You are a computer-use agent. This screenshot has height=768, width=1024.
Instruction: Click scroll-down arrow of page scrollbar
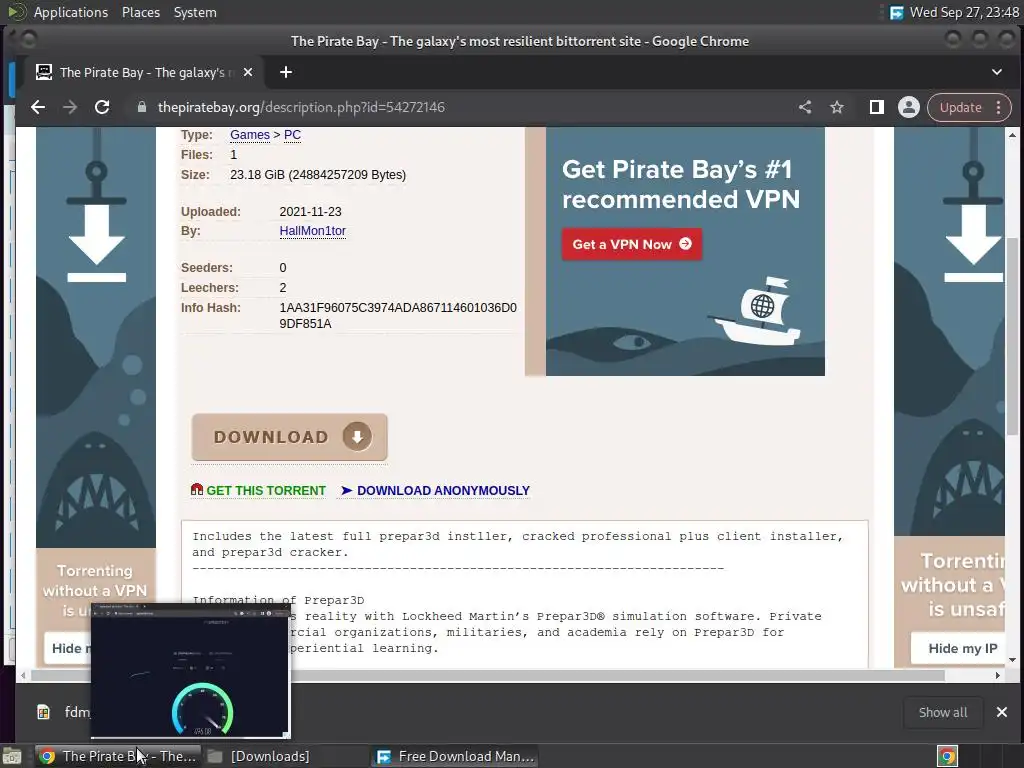(x=1012, y=660)
